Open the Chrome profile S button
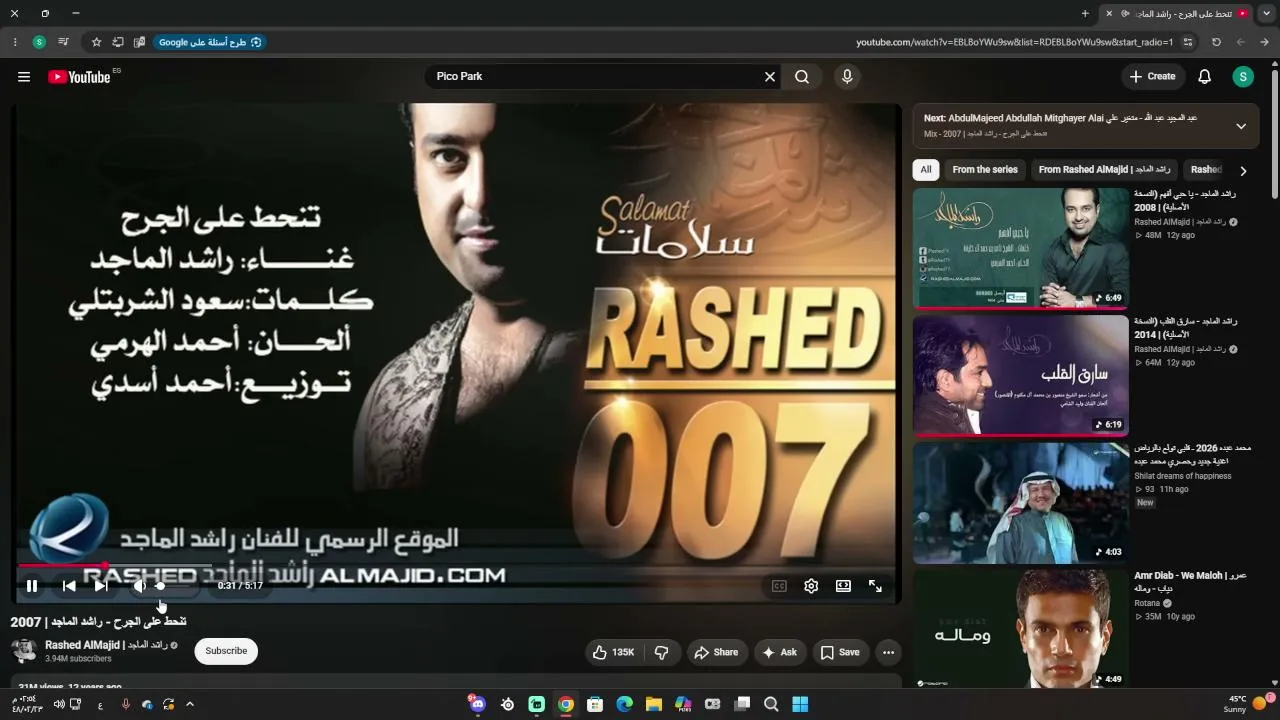Viewport: 1280px width, 720px height. (x=39, y=42)
